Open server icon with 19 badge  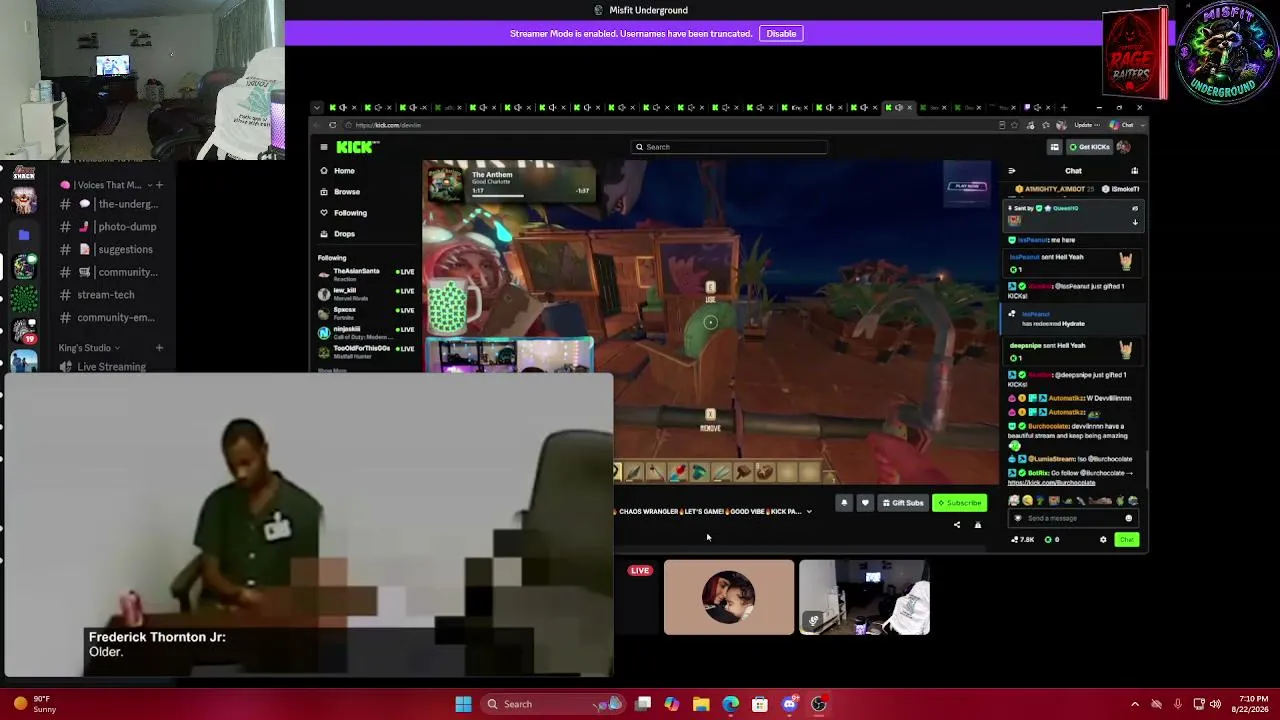coord(24,331)
